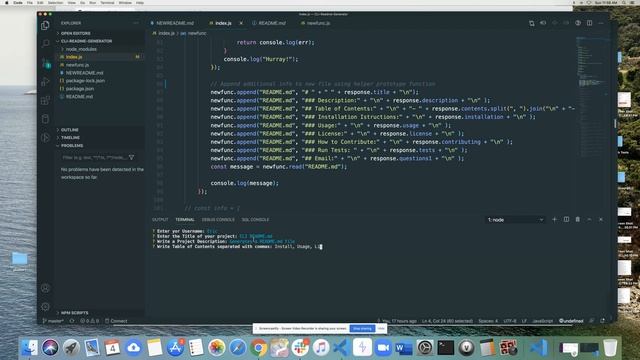This screenshot has height=360, width=640.
Task: Open Launchpad rocket in the Dock
Action: point(71,348)
